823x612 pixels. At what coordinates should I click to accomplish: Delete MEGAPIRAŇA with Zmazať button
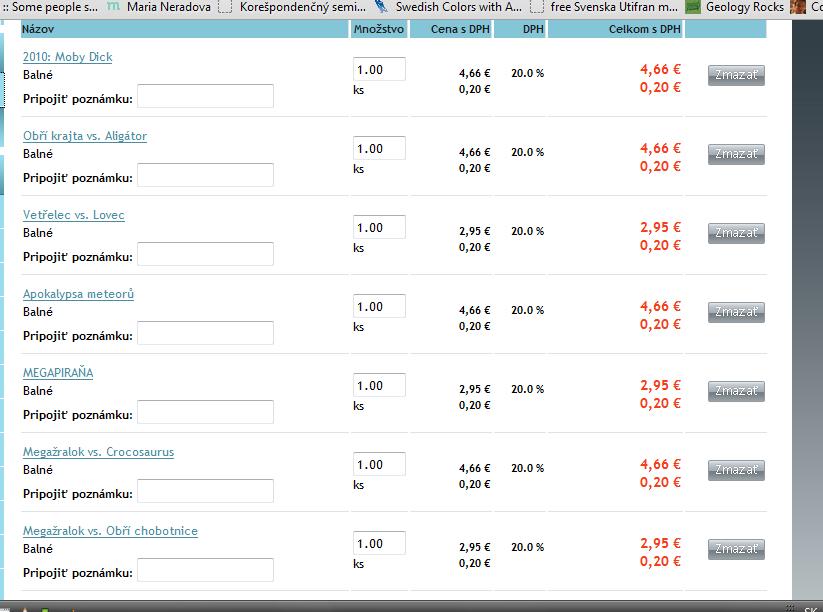pos(736,391)
